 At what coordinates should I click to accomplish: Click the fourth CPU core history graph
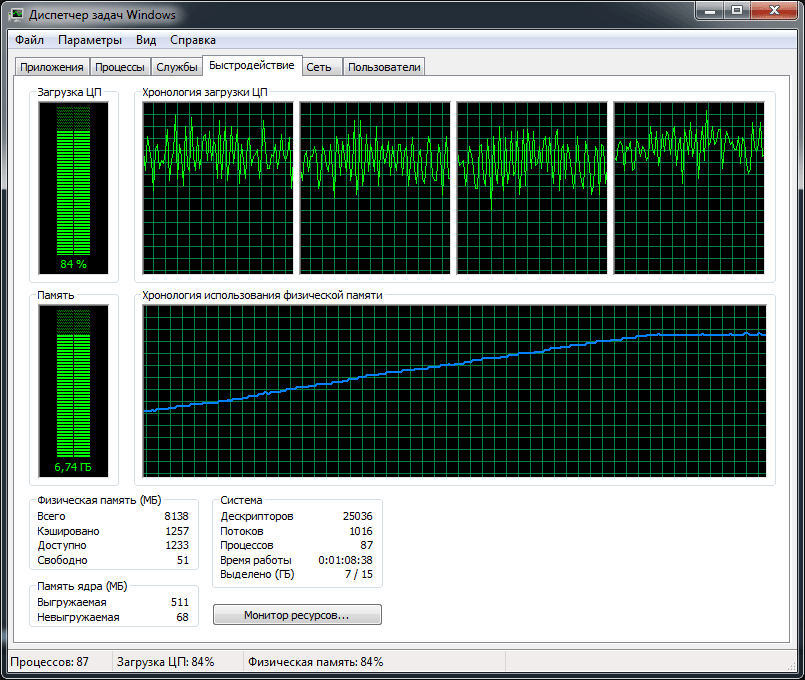(x=689, y=187)
